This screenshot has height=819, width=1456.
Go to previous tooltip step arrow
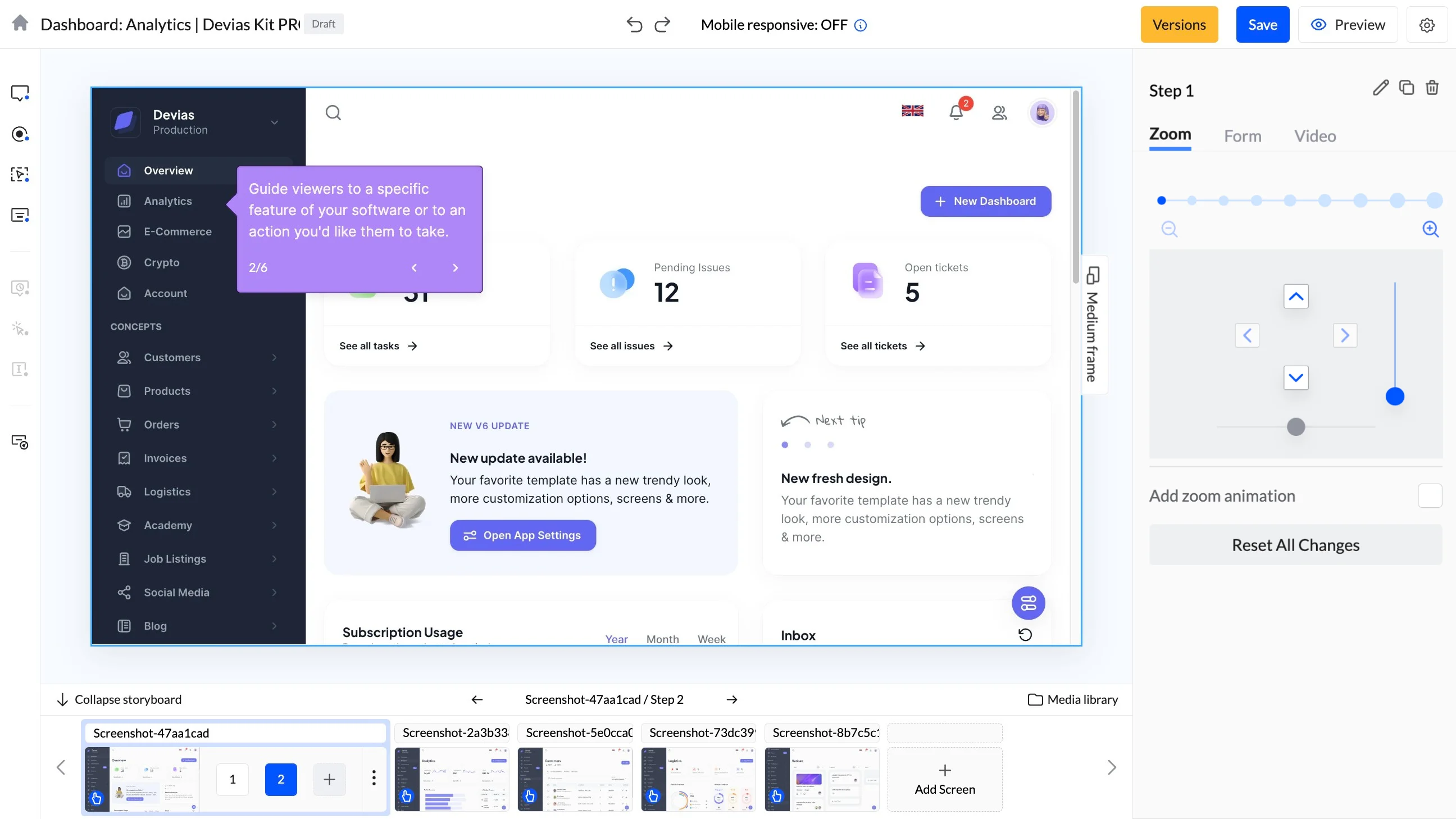(x=414, y=268)
